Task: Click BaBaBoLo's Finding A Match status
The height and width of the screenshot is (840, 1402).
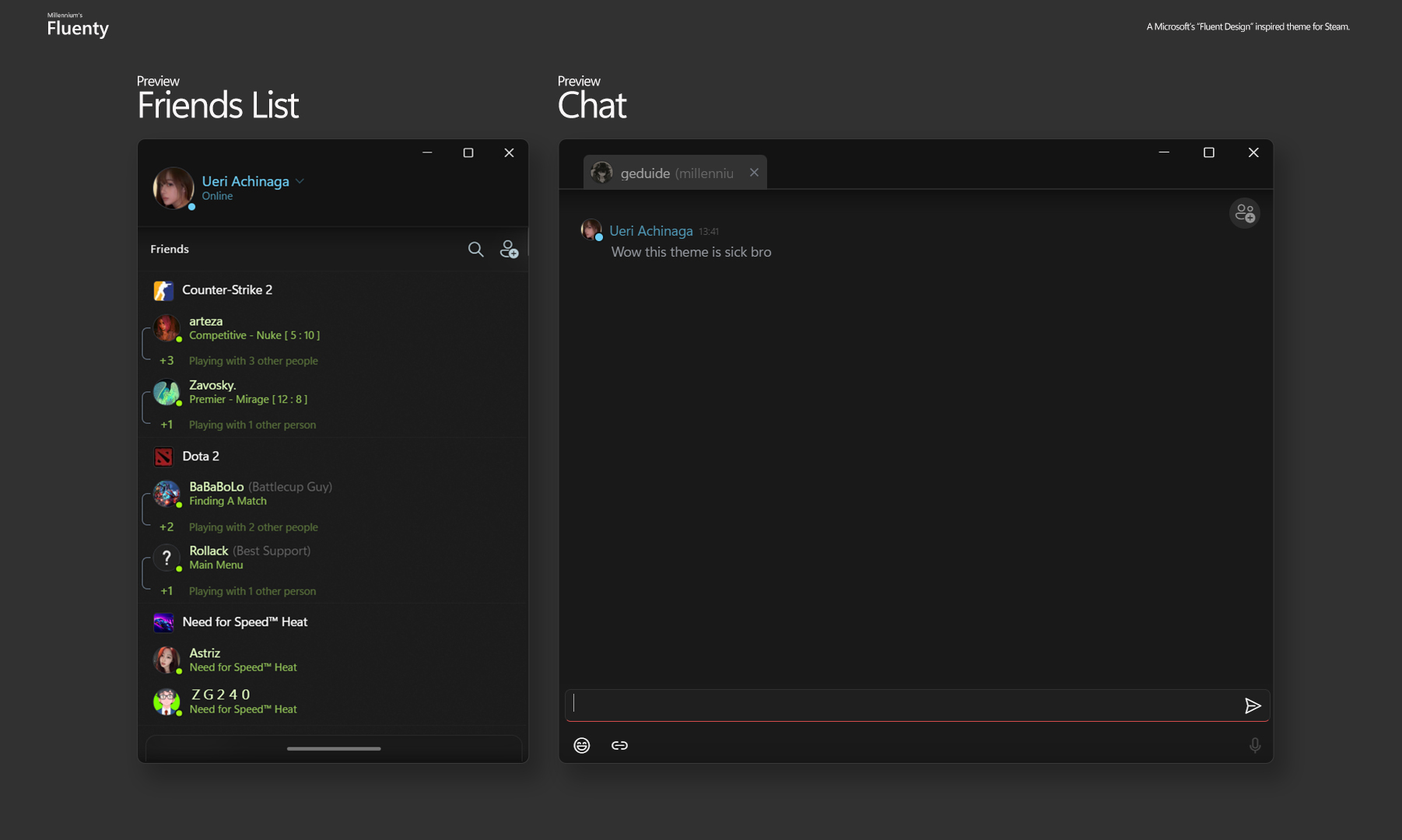Action: [x=228, y=501]
